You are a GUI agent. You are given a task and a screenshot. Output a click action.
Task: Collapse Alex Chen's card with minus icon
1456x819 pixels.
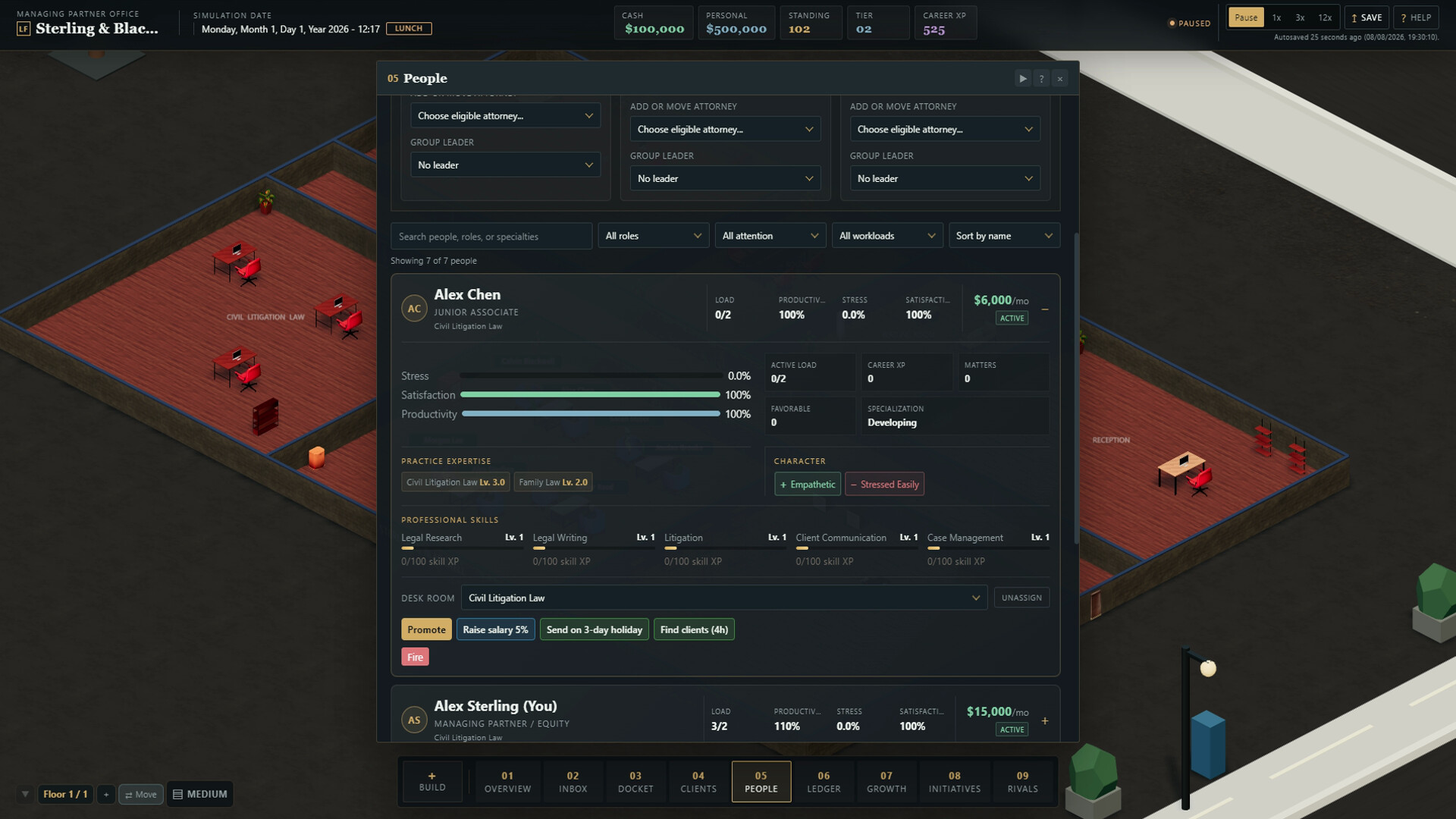(x=1045, y=309)
